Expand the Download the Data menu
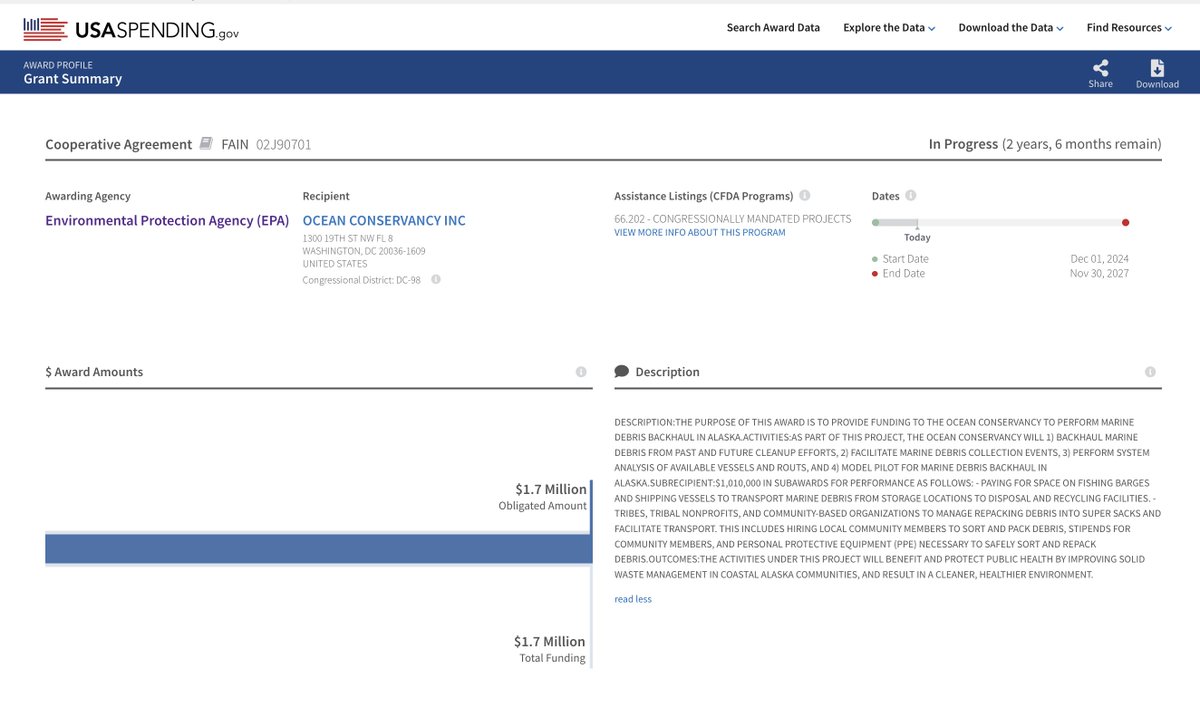 [1011, 28]
